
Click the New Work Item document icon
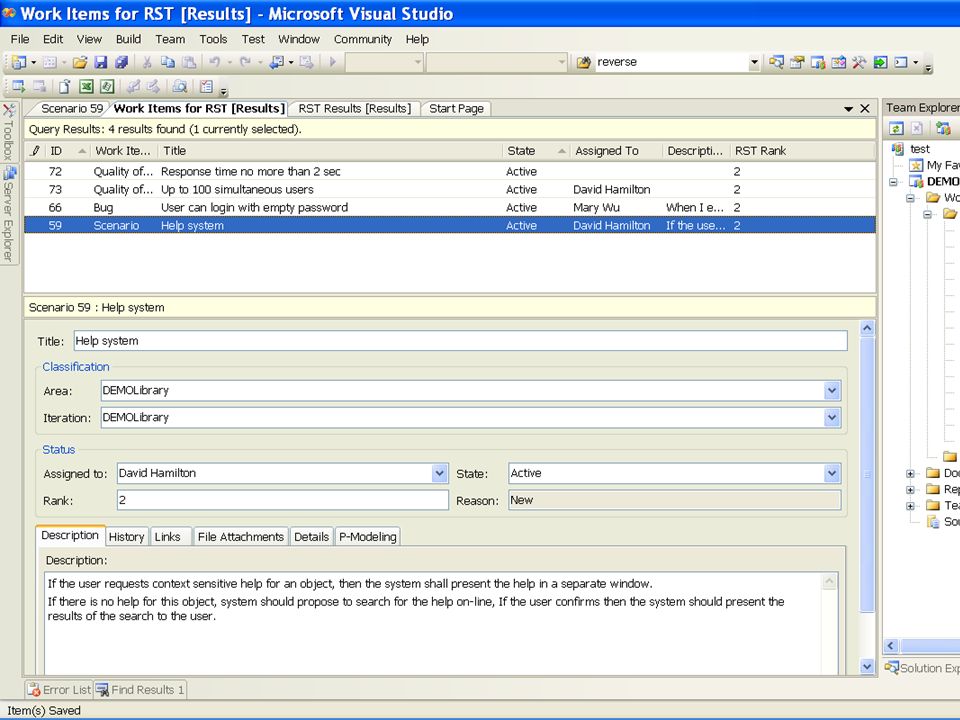[x=64, y=86]
